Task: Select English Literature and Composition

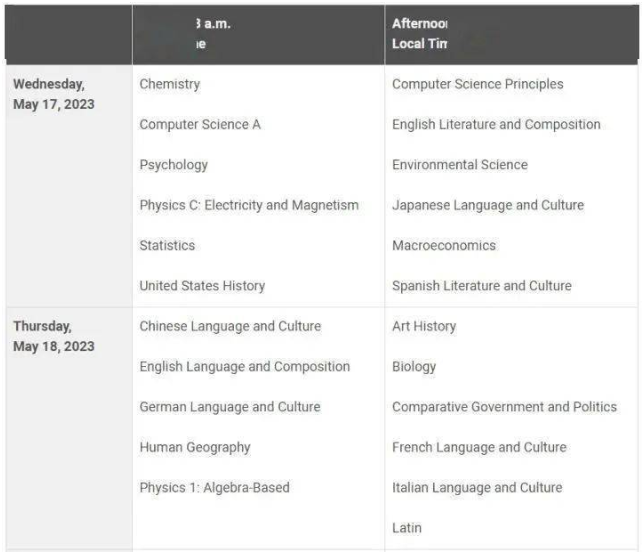Action: pos(496,124)
